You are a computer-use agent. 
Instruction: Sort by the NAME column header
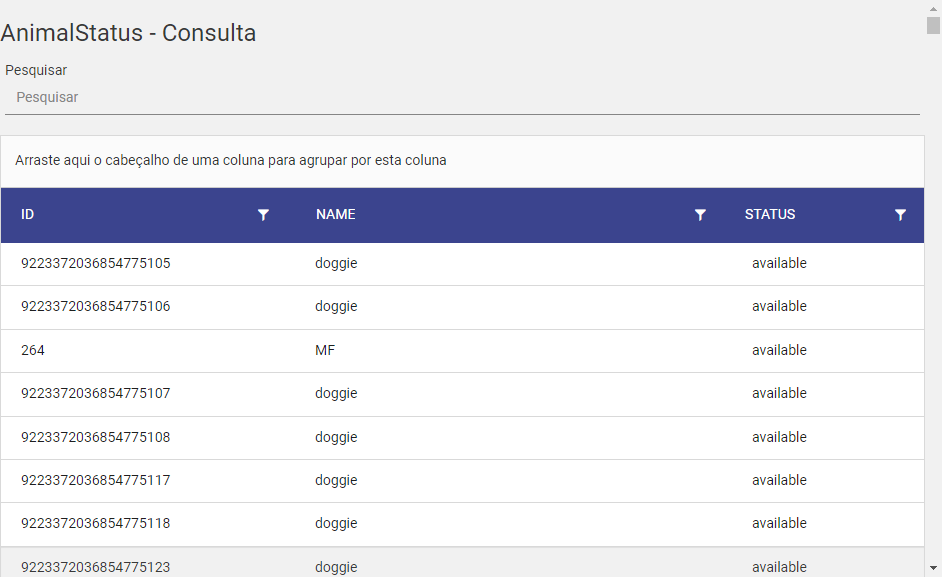pos(336,215)
